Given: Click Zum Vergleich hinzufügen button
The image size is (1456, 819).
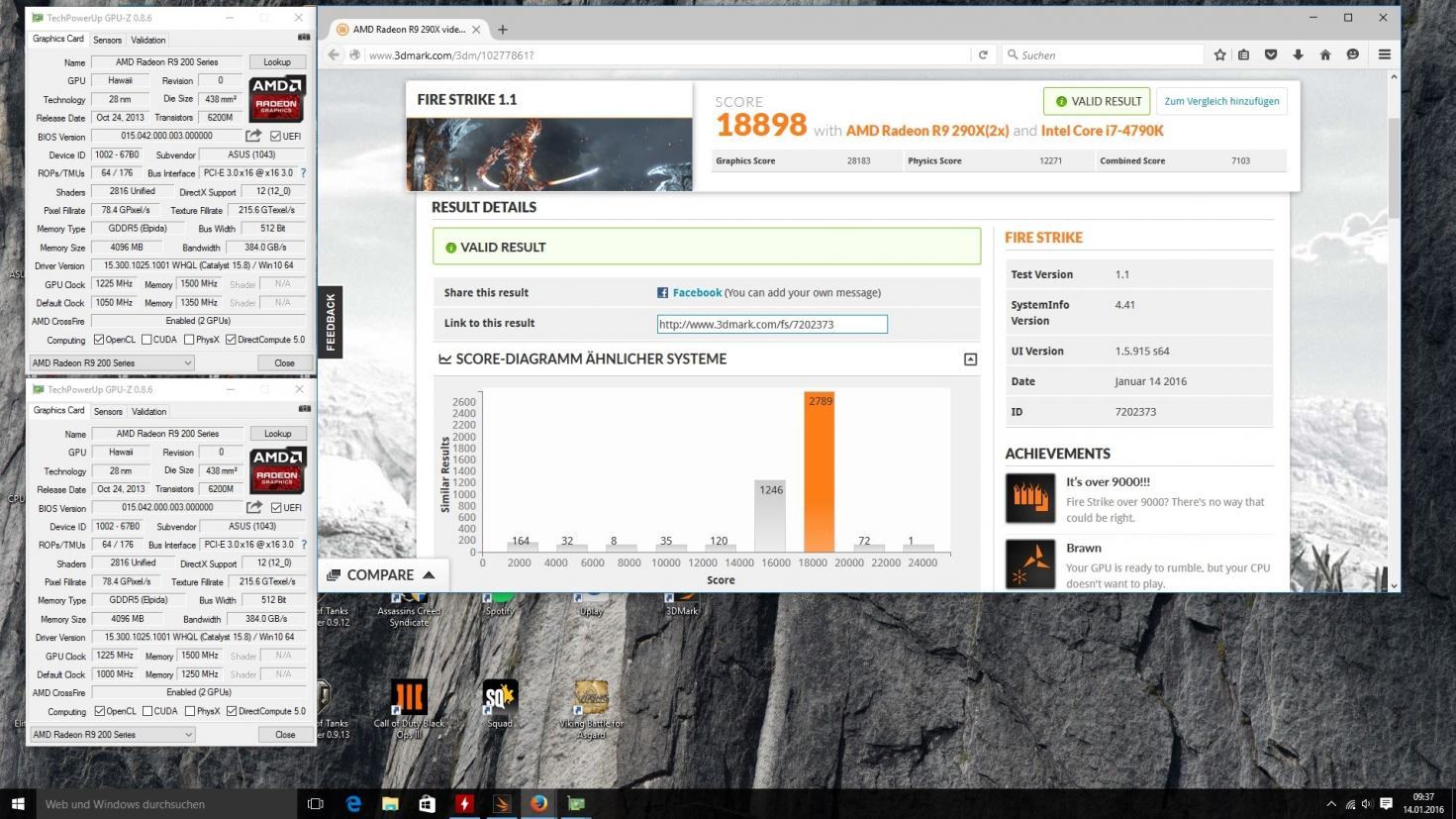Looking at the screenshot, I should click(1221, 101).
